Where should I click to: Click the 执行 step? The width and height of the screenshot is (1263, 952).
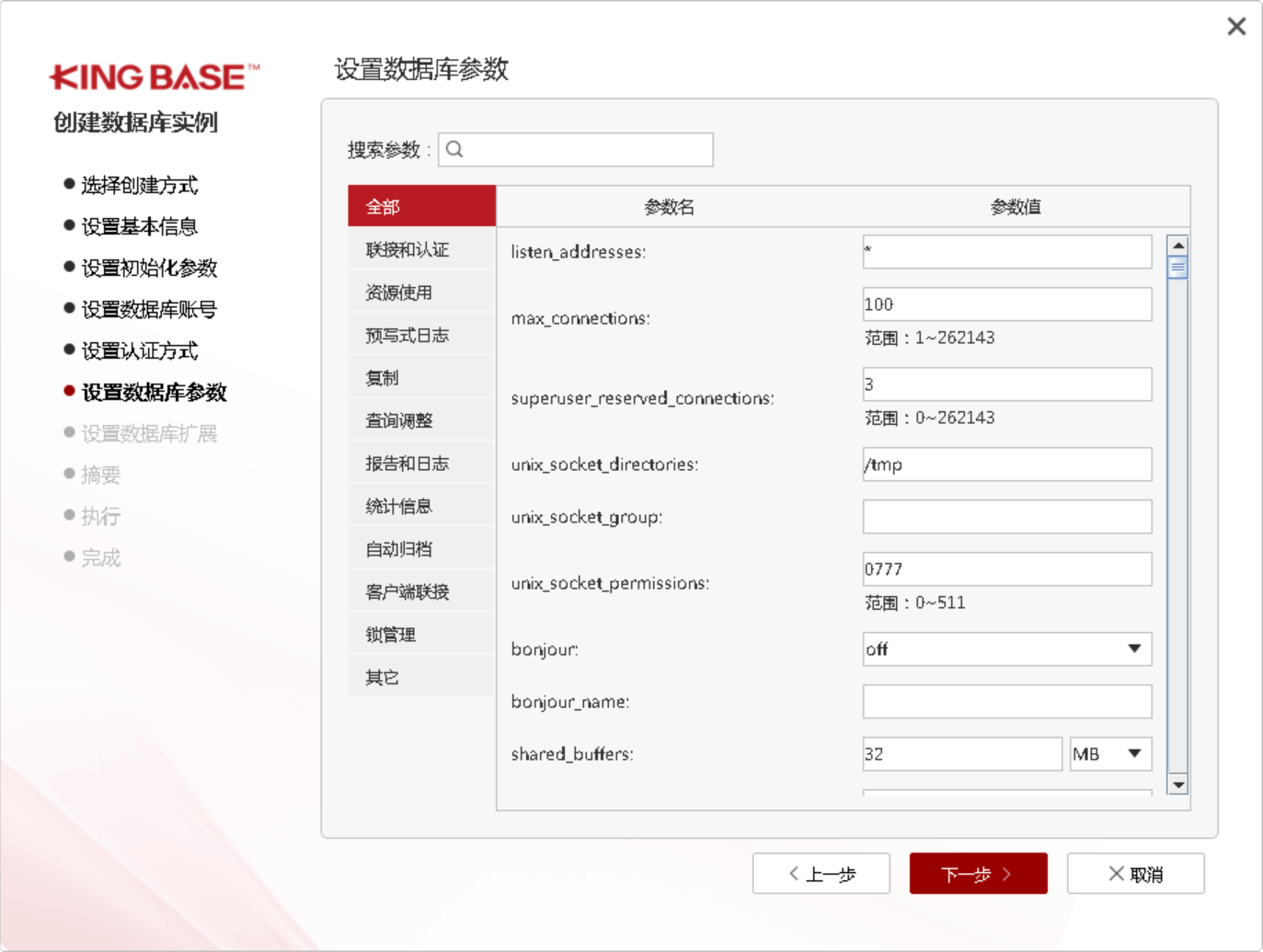coord(100,516)
